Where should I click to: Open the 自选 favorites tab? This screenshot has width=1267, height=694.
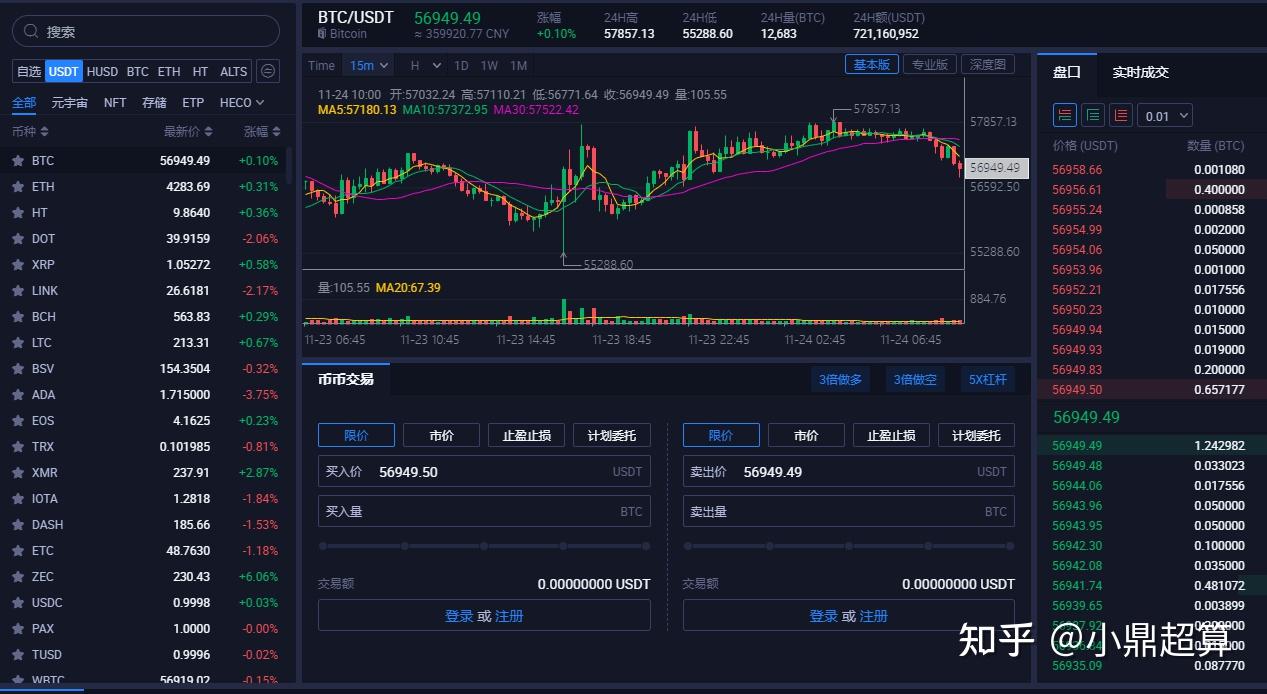tap(29, 71)
